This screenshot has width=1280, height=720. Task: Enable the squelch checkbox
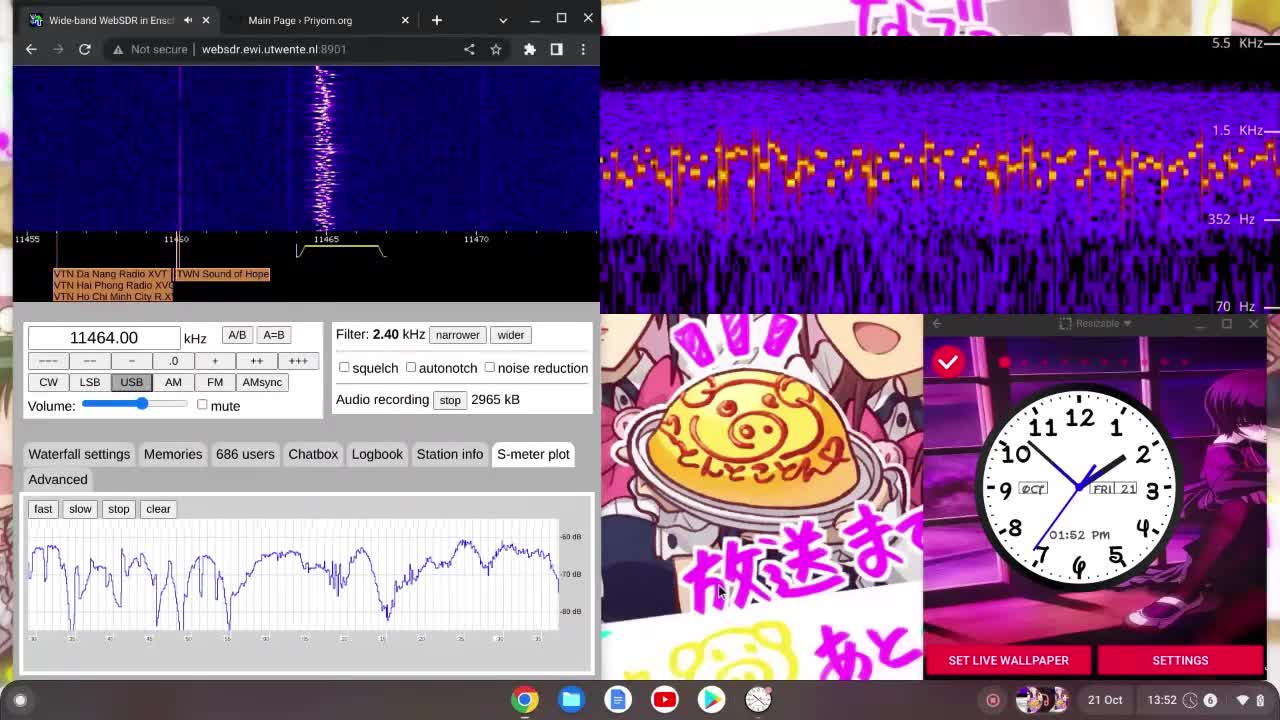click(x=344, y=367)
